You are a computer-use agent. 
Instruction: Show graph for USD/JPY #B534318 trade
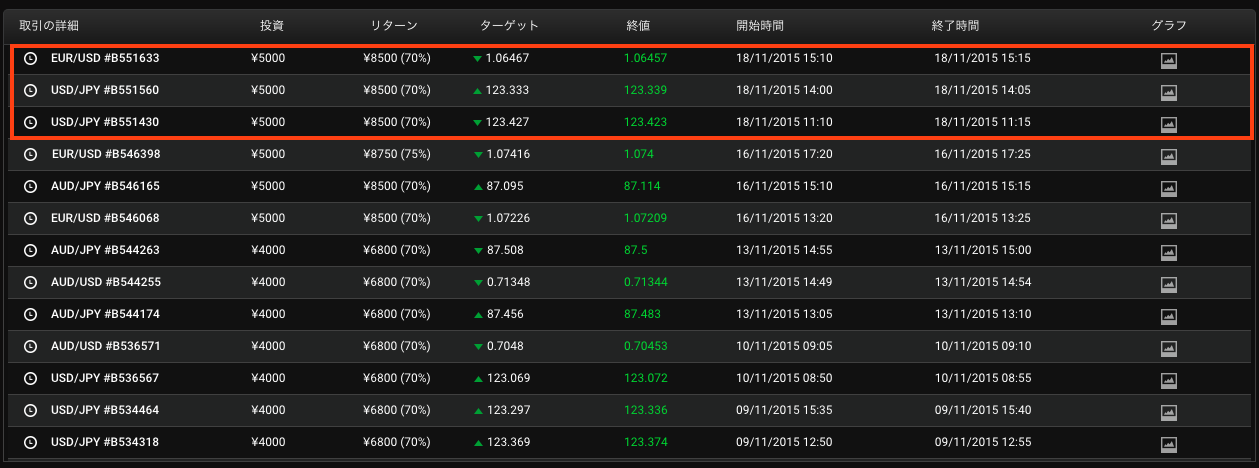pyautogui.click(x=1168, y=444)
